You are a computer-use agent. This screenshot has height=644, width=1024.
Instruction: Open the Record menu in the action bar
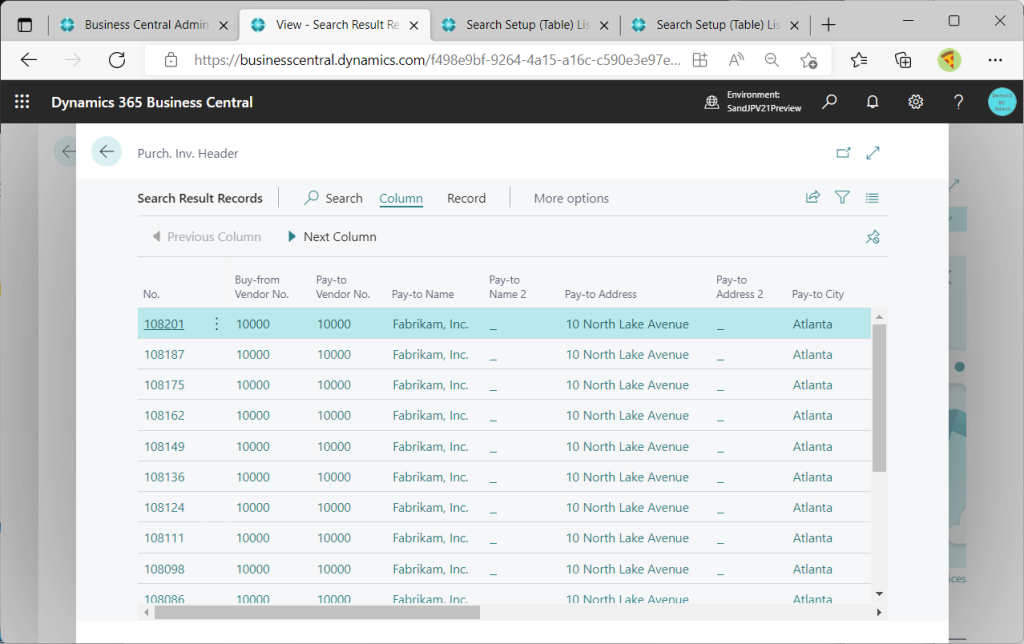point(466,198)
